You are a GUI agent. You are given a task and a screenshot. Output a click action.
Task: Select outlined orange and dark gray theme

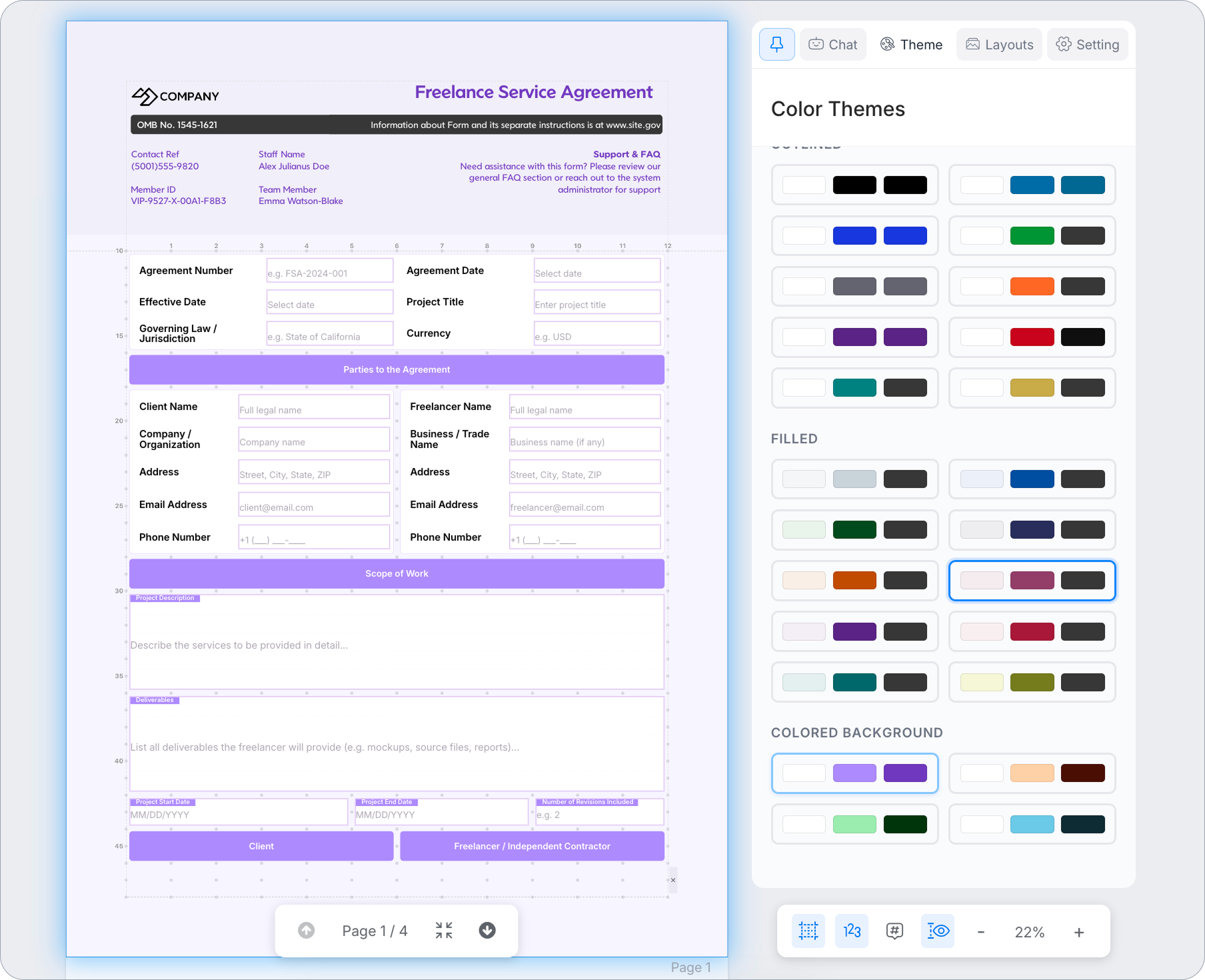tap(1032, 286)
